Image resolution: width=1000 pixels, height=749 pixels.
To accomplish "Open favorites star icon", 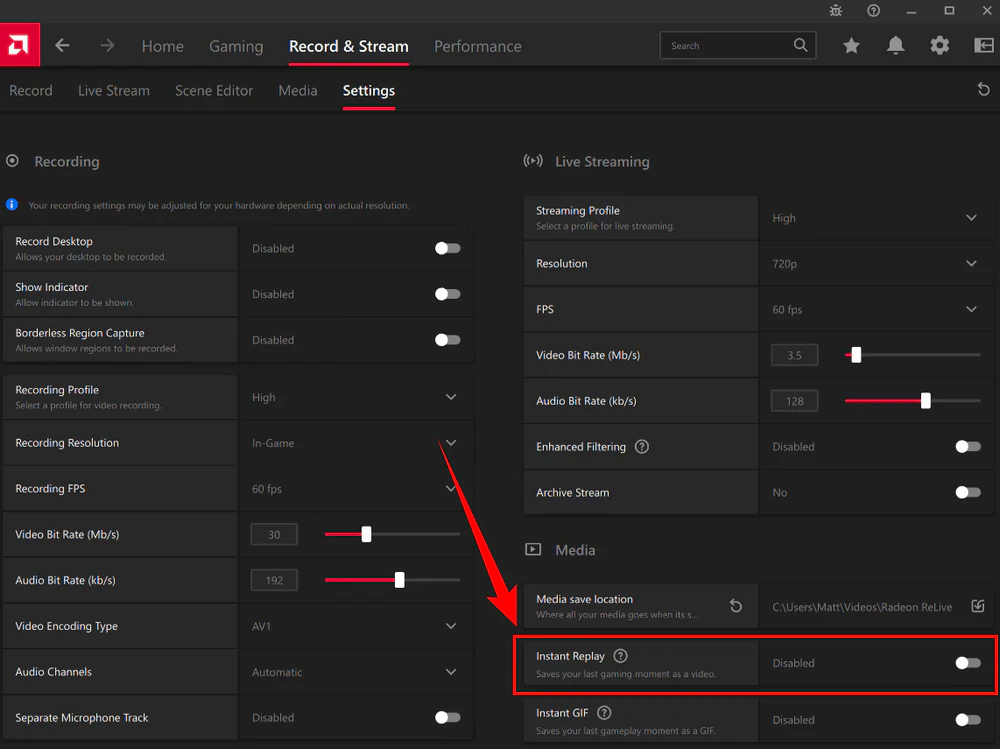I will [851, 45].
